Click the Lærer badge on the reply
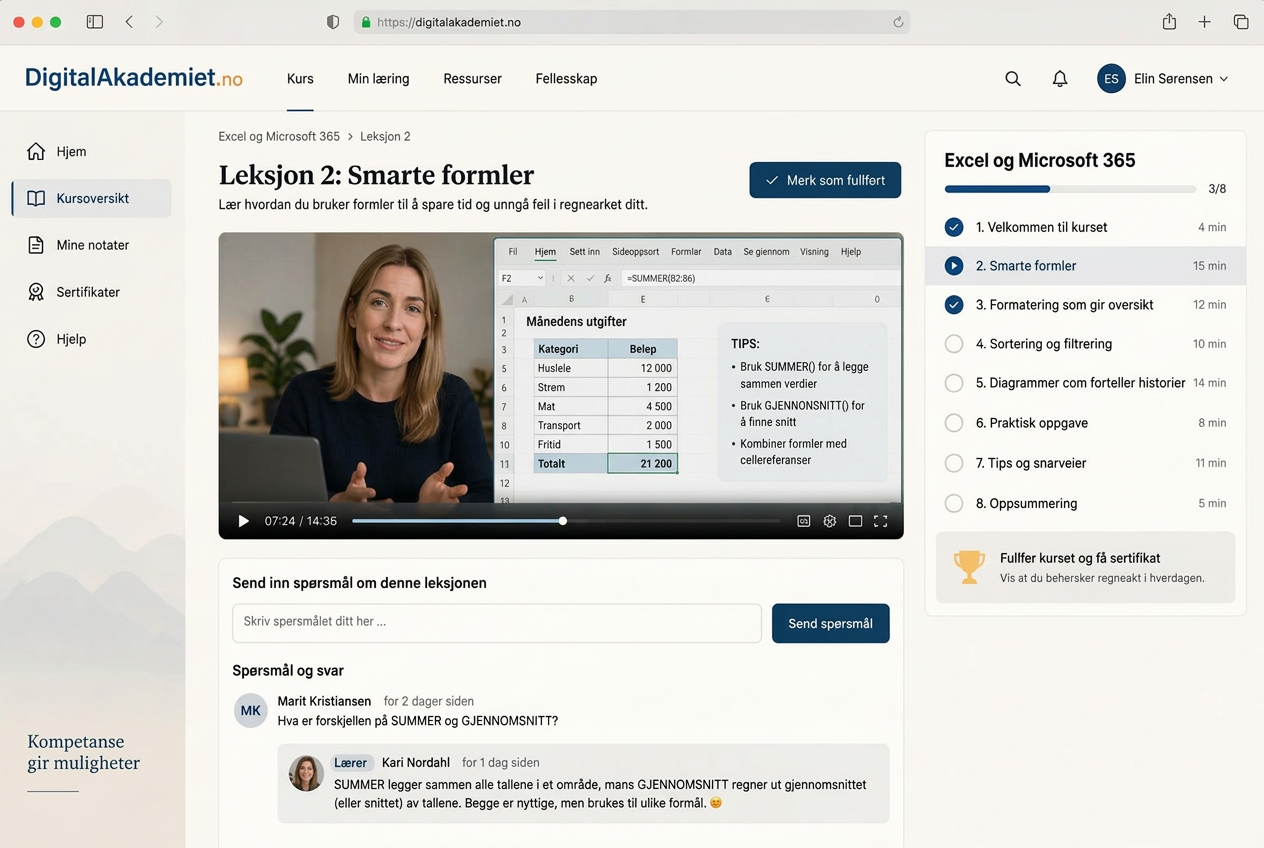1264x848 pixels. (x=351, y=762)
